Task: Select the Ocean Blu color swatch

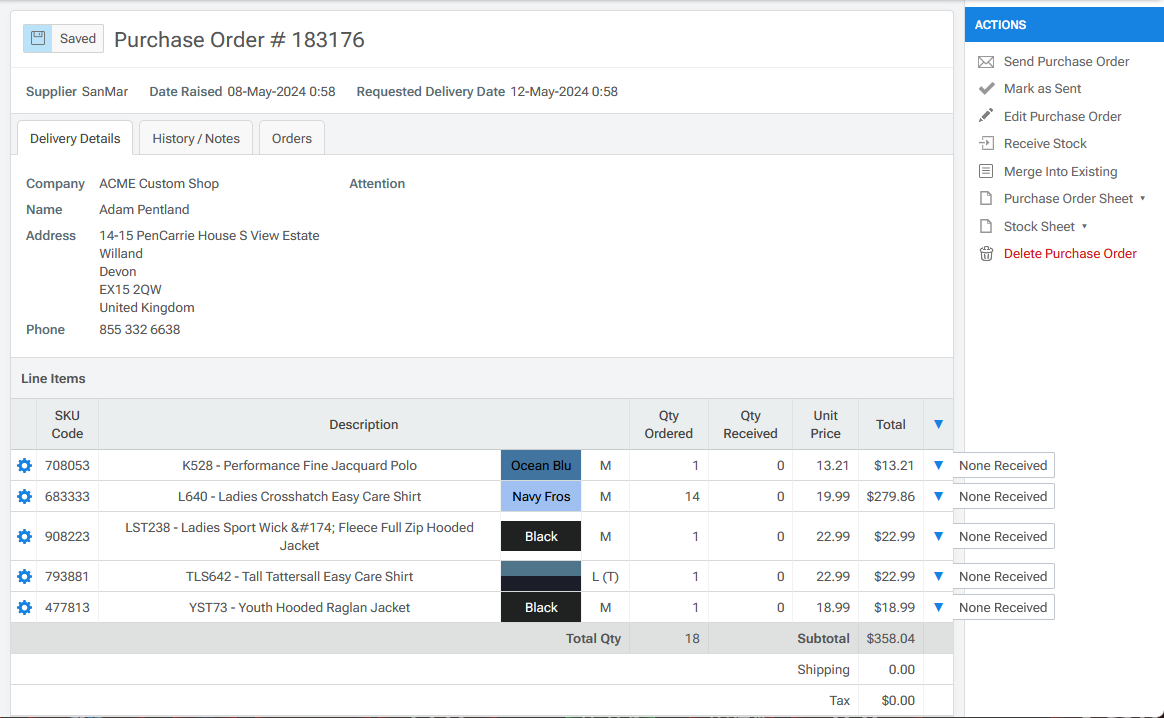Action: pos(540,465)
